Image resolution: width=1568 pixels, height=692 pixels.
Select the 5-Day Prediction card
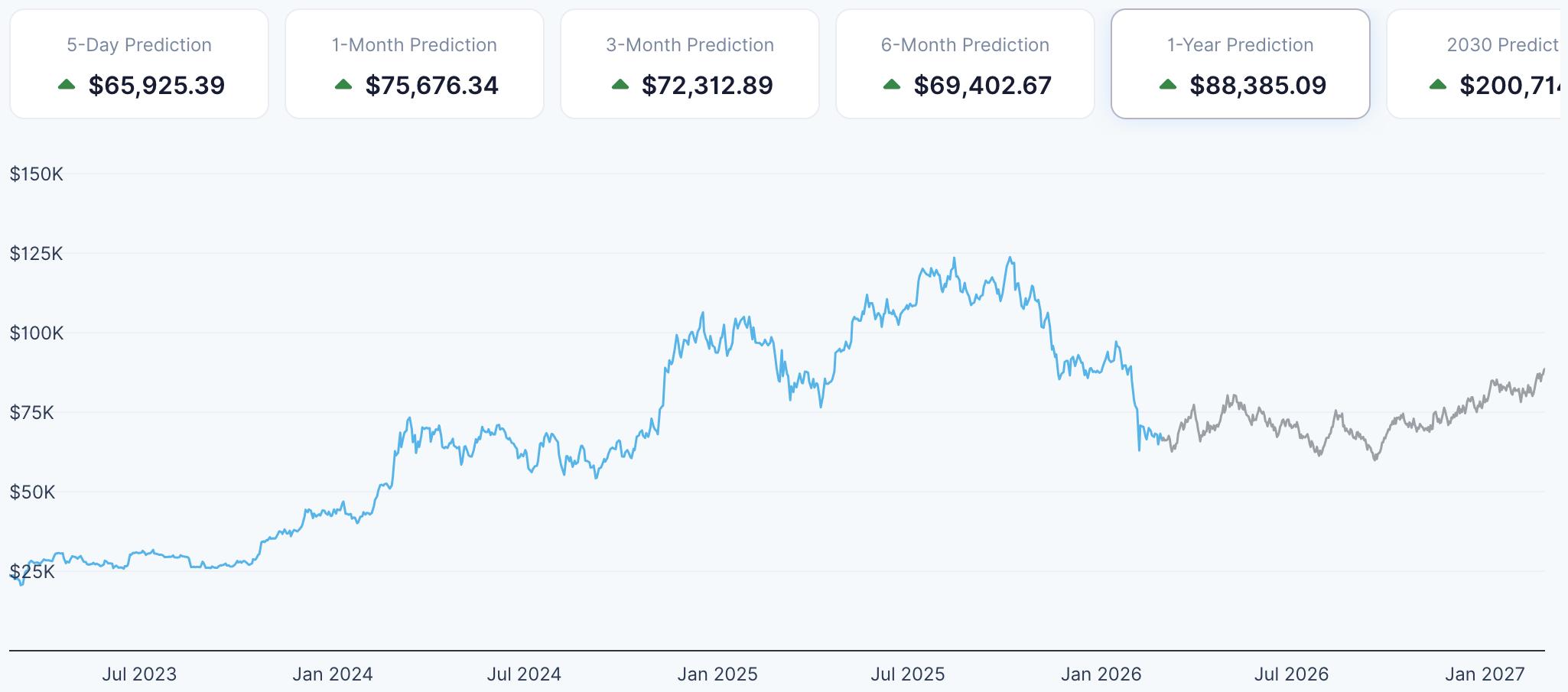(138, 63)
